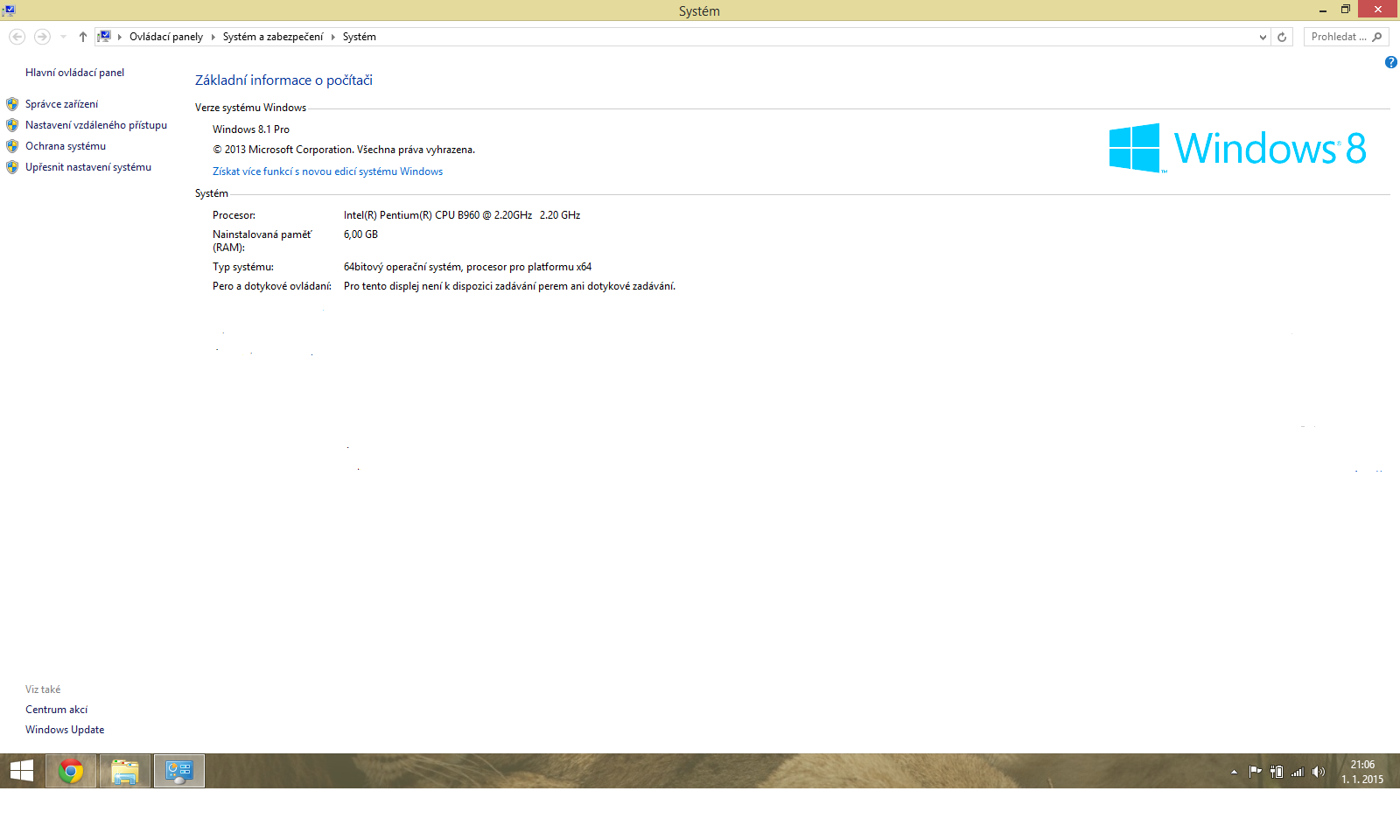
Task: Restore down the Systém window
Action: coord(1346,10)
